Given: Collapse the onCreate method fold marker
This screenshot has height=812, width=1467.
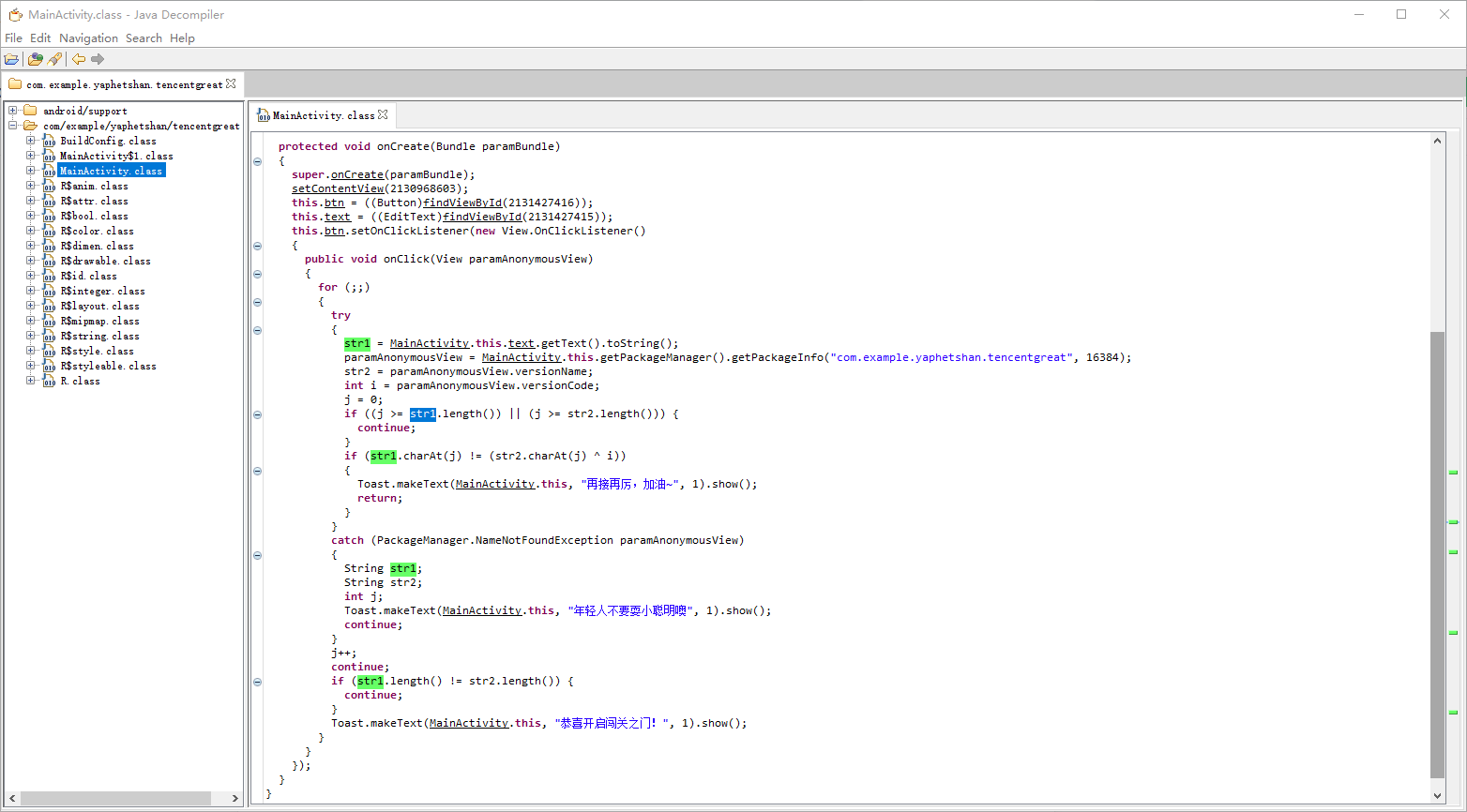Looking at the screenshot, I should click(258, 161).
